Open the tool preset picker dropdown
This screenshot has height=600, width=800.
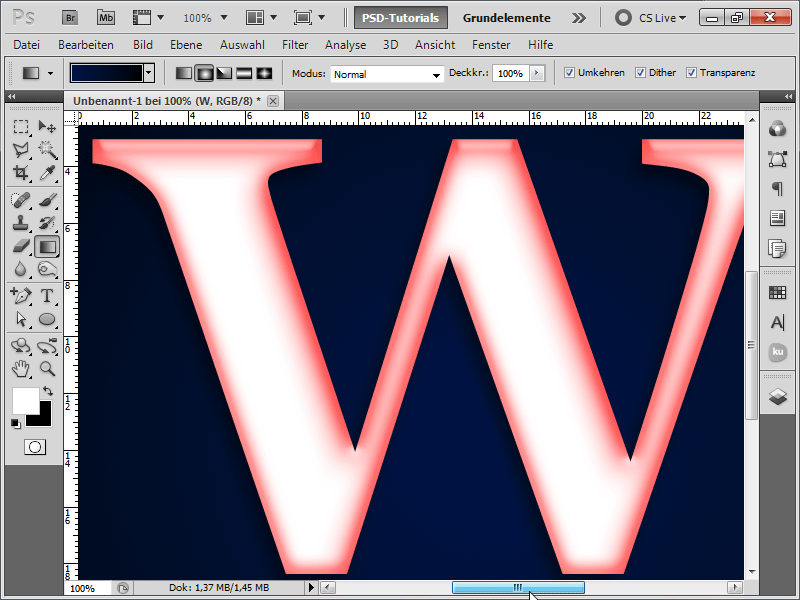point(50,73)
